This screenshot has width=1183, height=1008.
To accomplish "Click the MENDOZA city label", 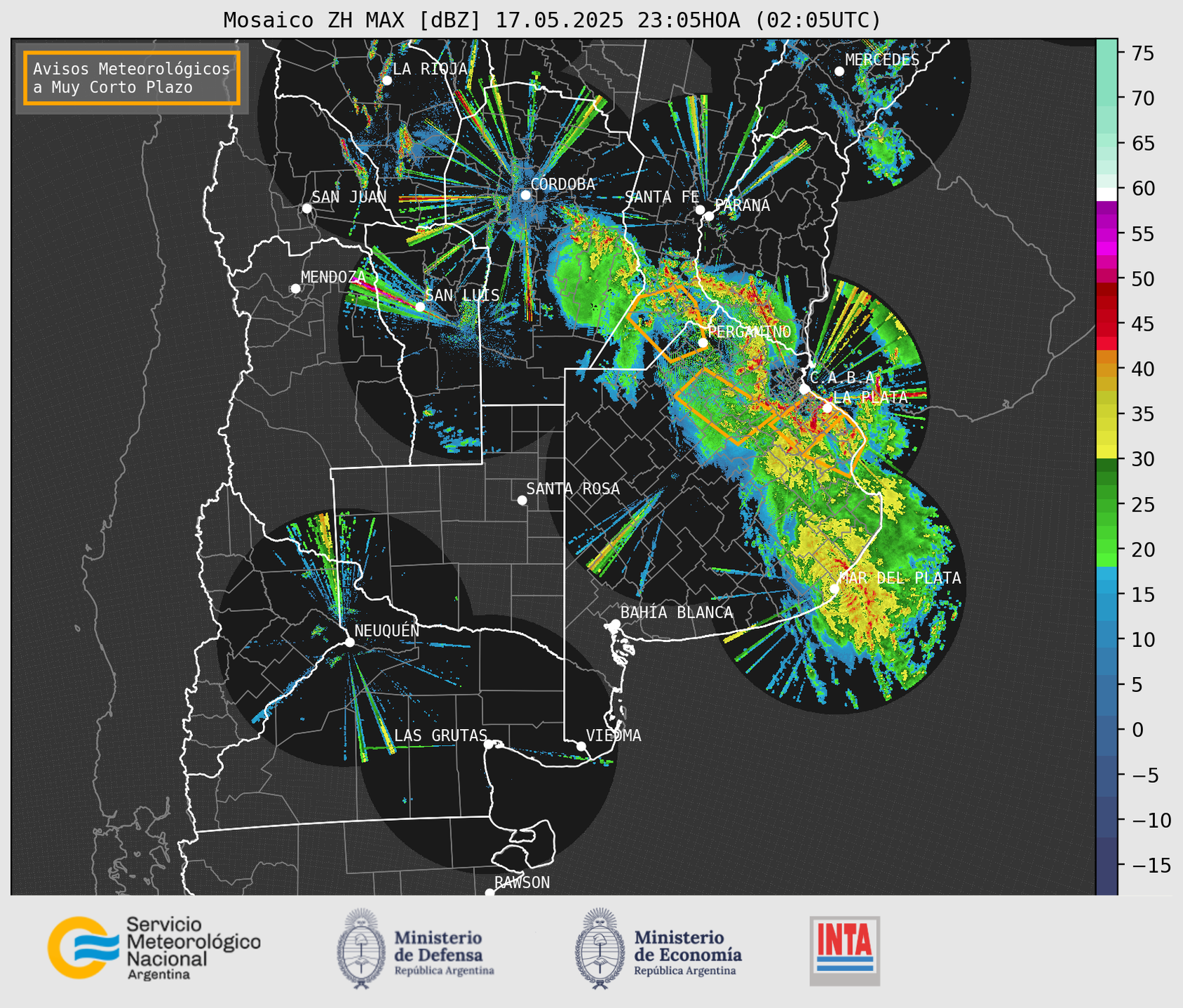I will (333, 278).
